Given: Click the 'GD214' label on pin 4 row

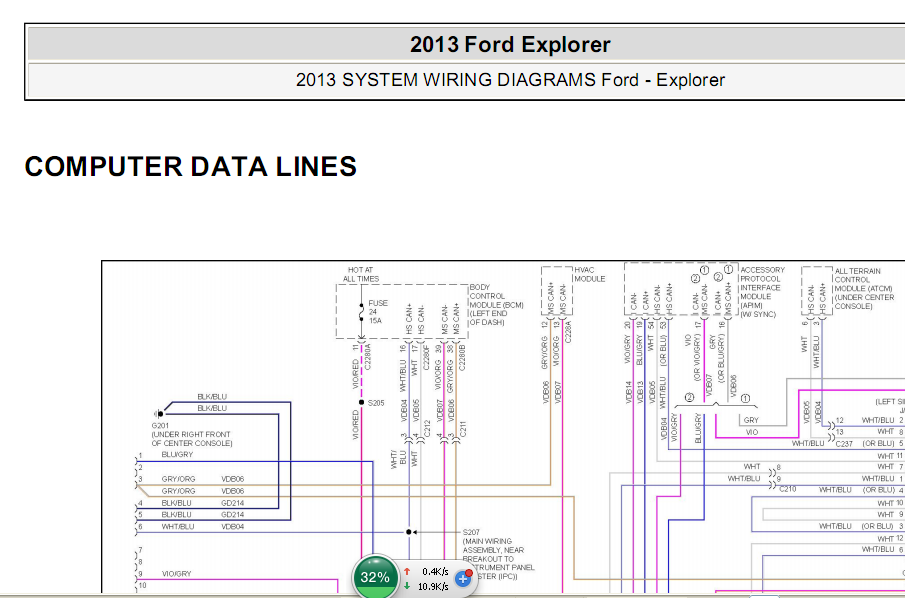Looking at the screenshot, I should [232, 503].
